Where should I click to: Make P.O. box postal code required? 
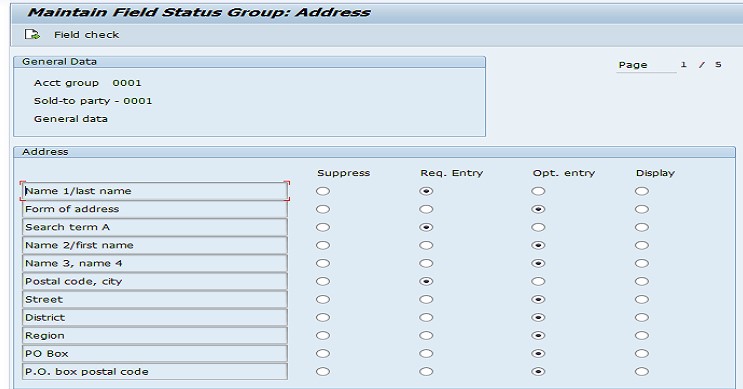pos(426,371)
